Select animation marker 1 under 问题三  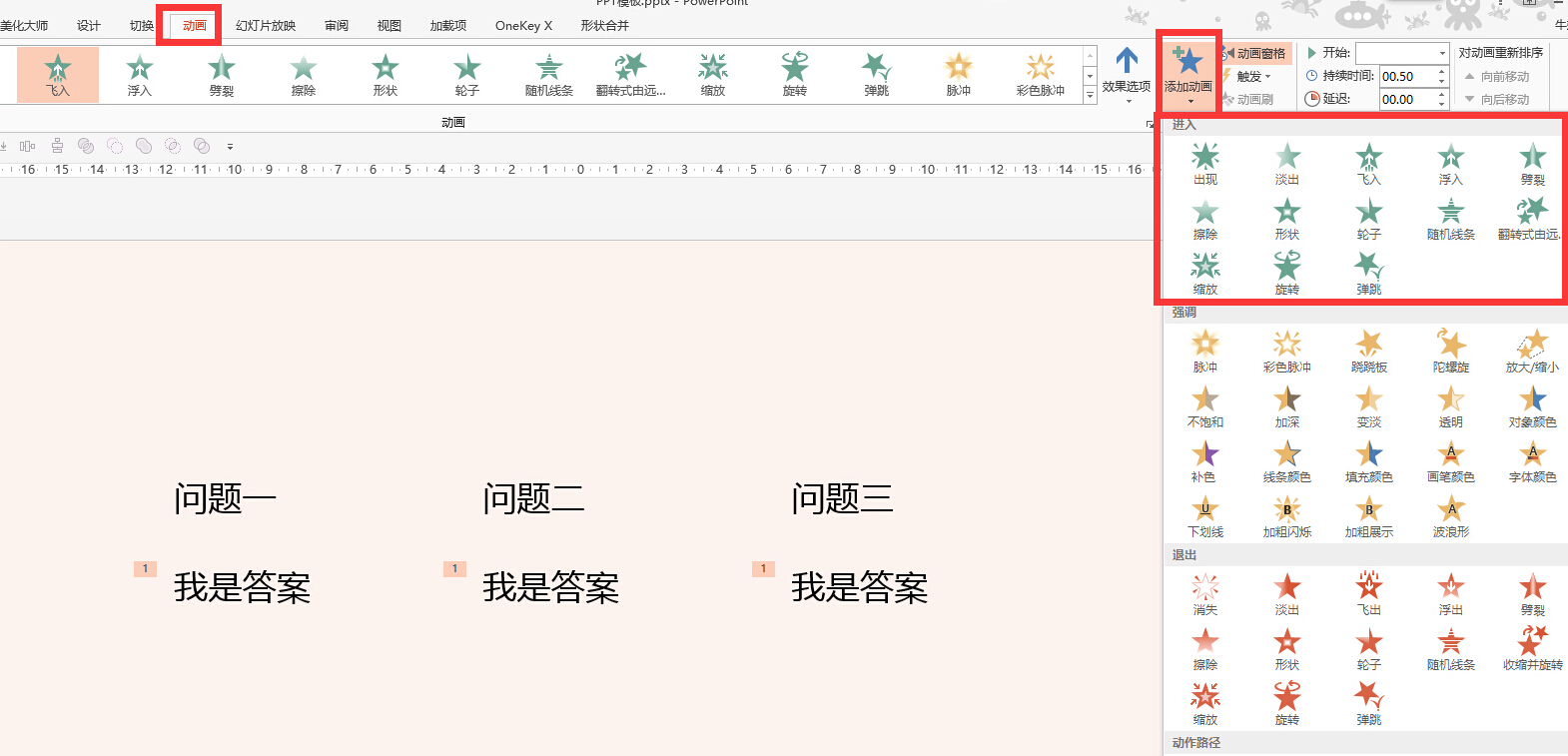[x=763, y=568]
